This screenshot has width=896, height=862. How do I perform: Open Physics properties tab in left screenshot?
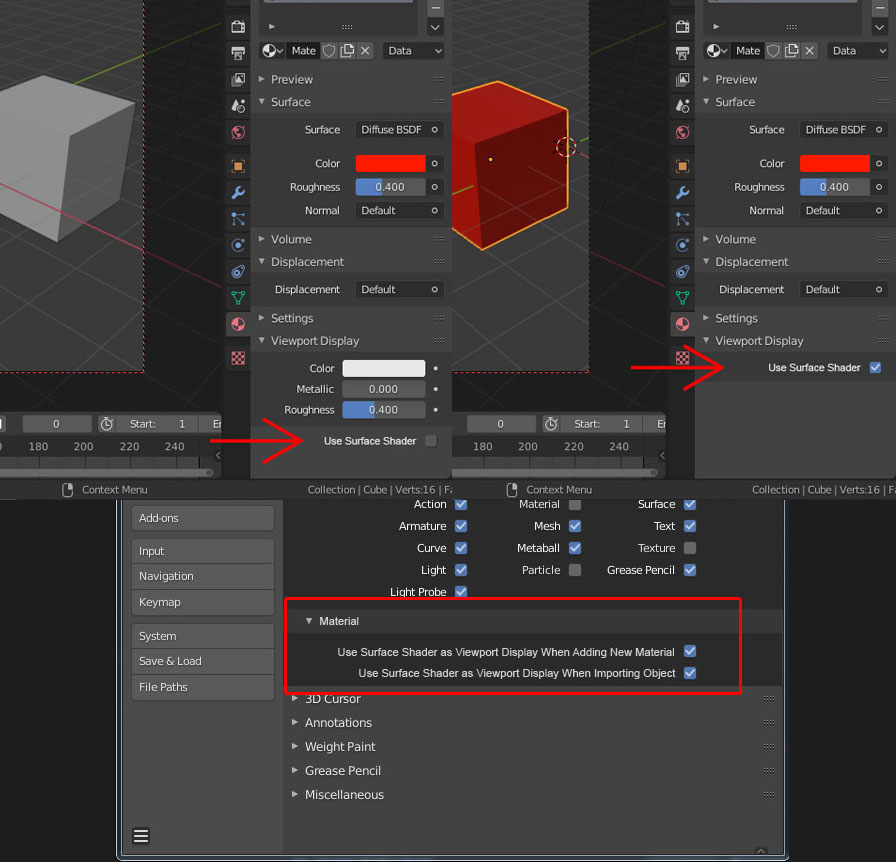(x=238, y=245)
